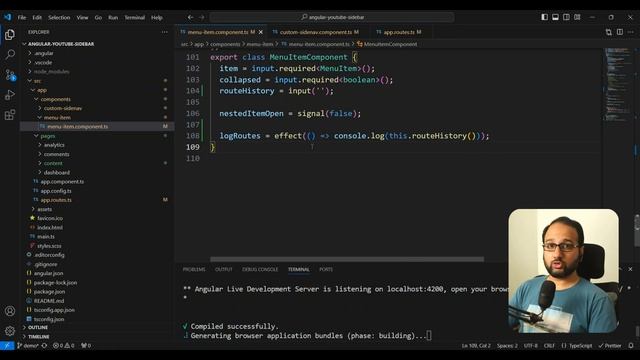Click the command center search box
The width and height of the screenshot is (640, 360).
(x=332, y=17)
